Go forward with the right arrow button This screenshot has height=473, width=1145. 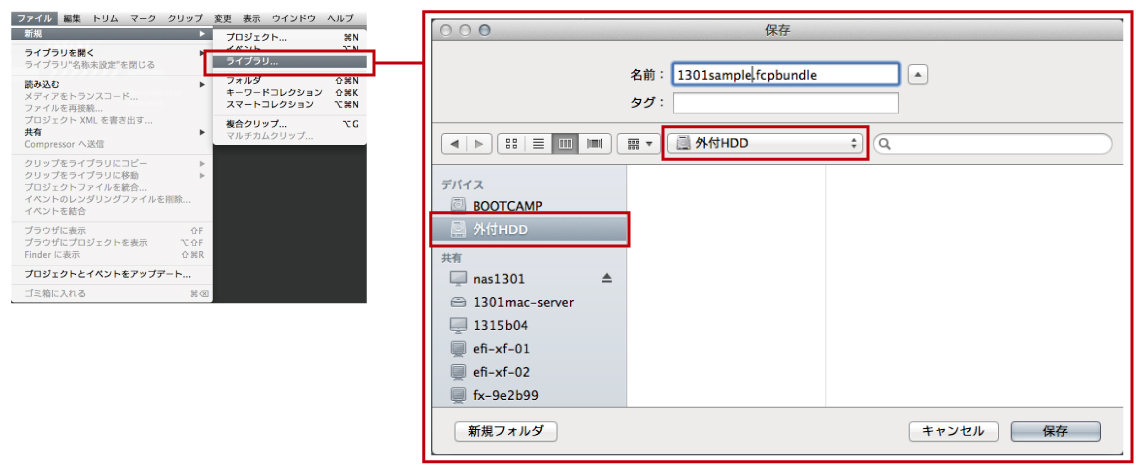pyautogui.click(x=479, y=144)
